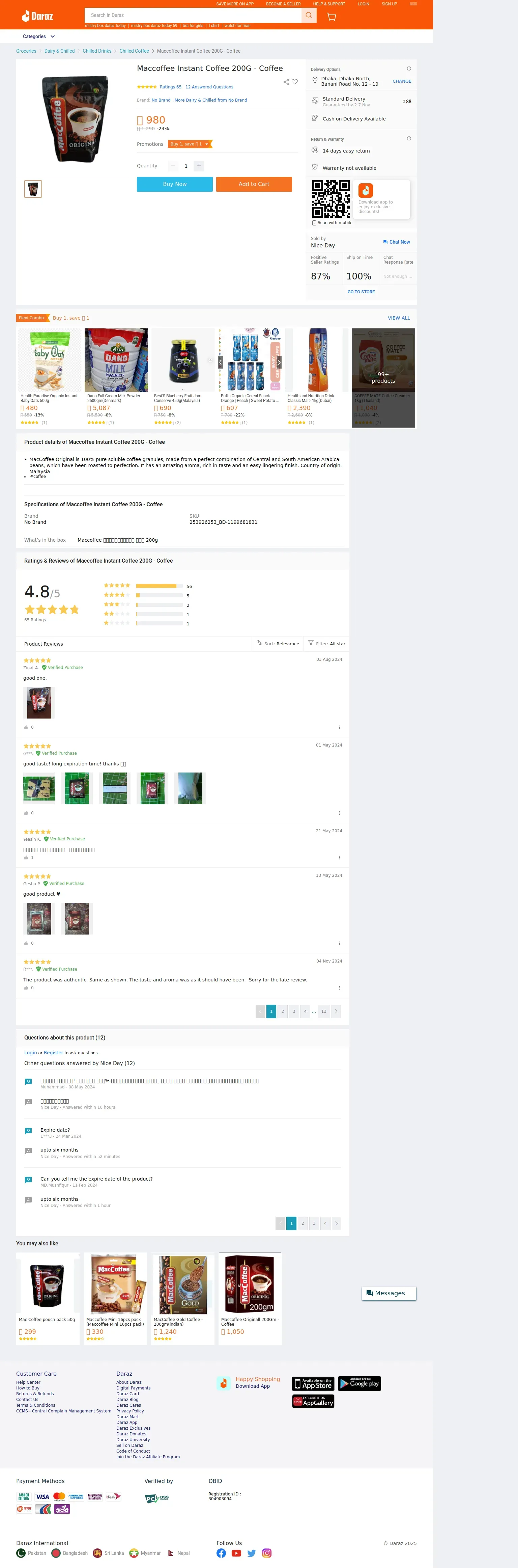The image size is (518, 1568).
Task: Go to questions page 3
Action: (314, 1223)
